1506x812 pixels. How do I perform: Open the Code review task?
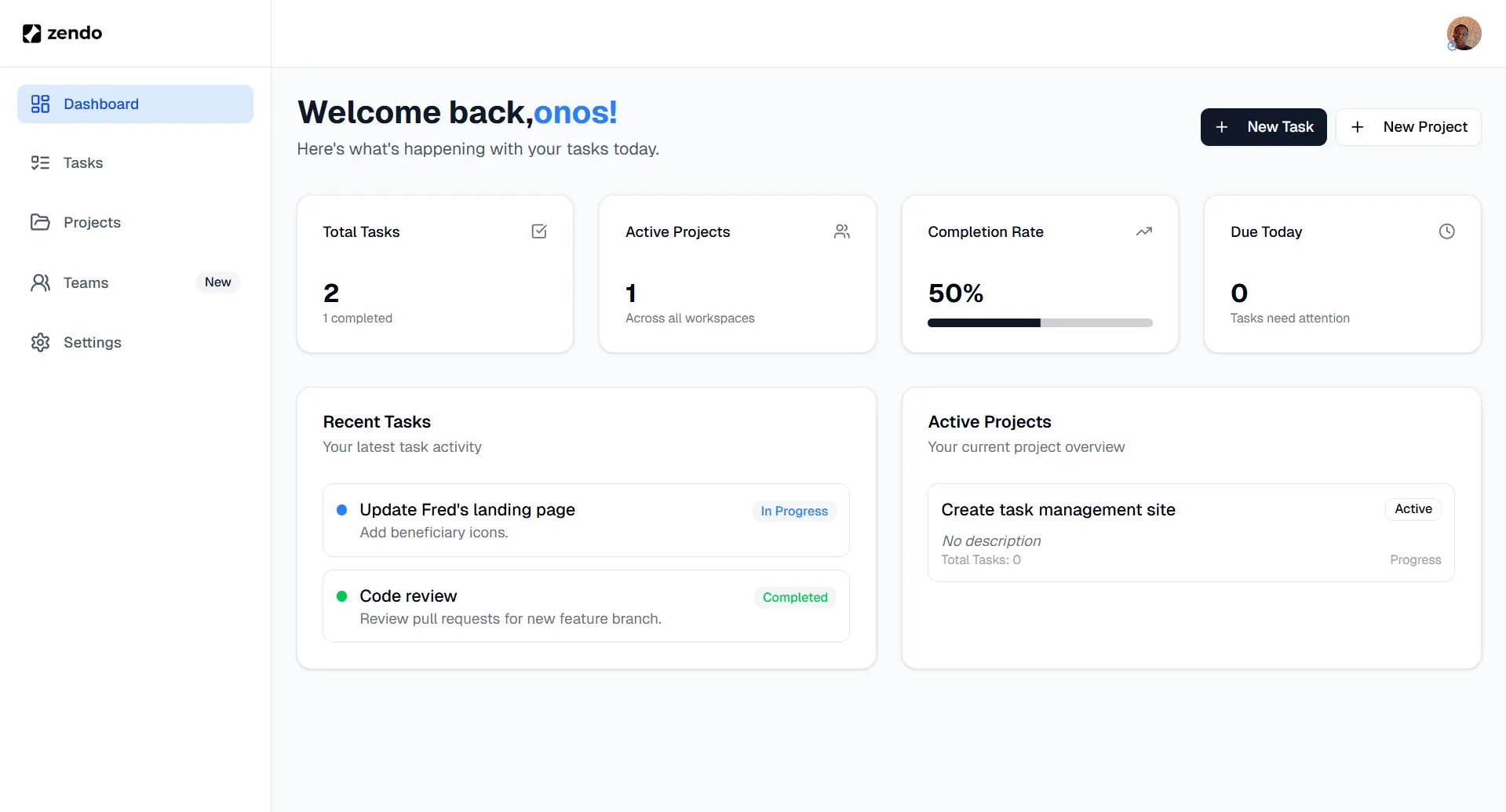tap(408, 596)
